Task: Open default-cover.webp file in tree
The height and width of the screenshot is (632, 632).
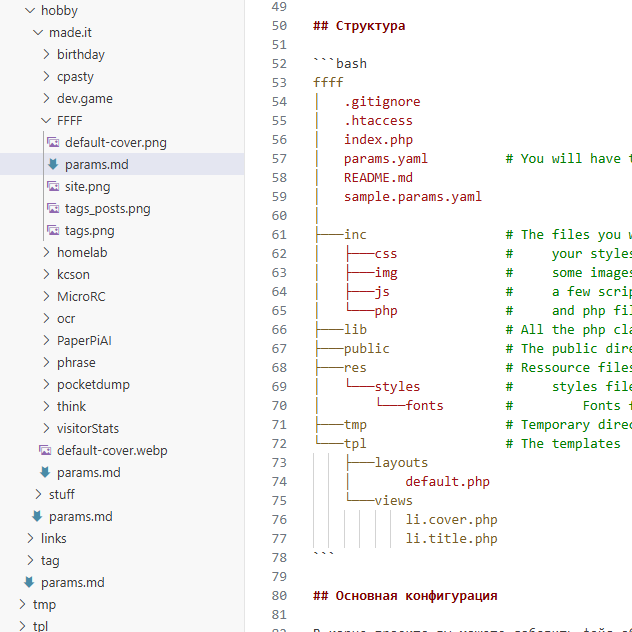Action: (x=112, y=450)
